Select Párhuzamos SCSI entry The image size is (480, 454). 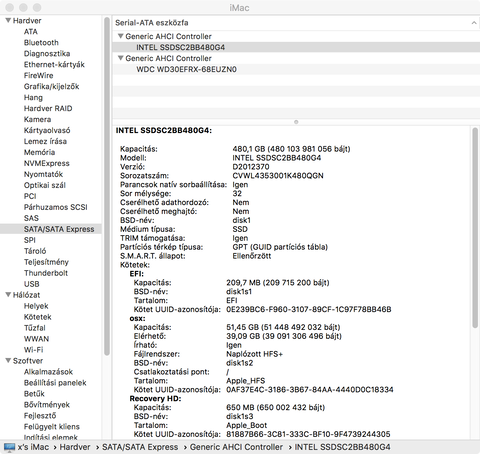coord(55,207)
